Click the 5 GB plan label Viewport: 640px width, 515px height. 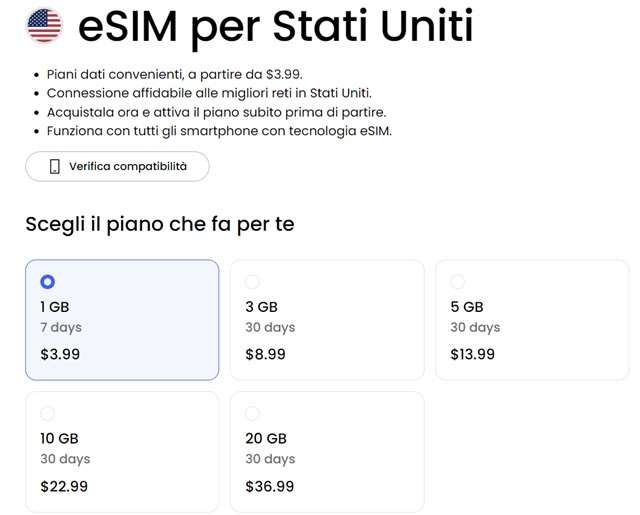(x=466, y=307)
